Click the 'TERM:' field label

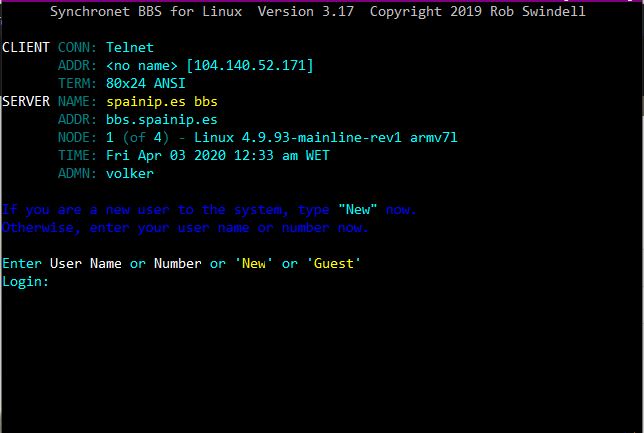pos(77,83)
